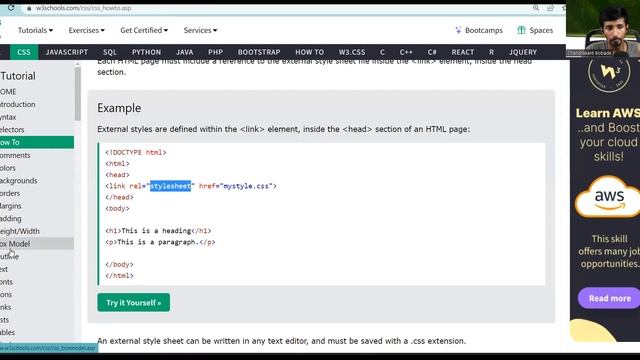Reload the page with the browser refresh icon
Viewport: 640px width, 360px height.
[x=11, y=8]
